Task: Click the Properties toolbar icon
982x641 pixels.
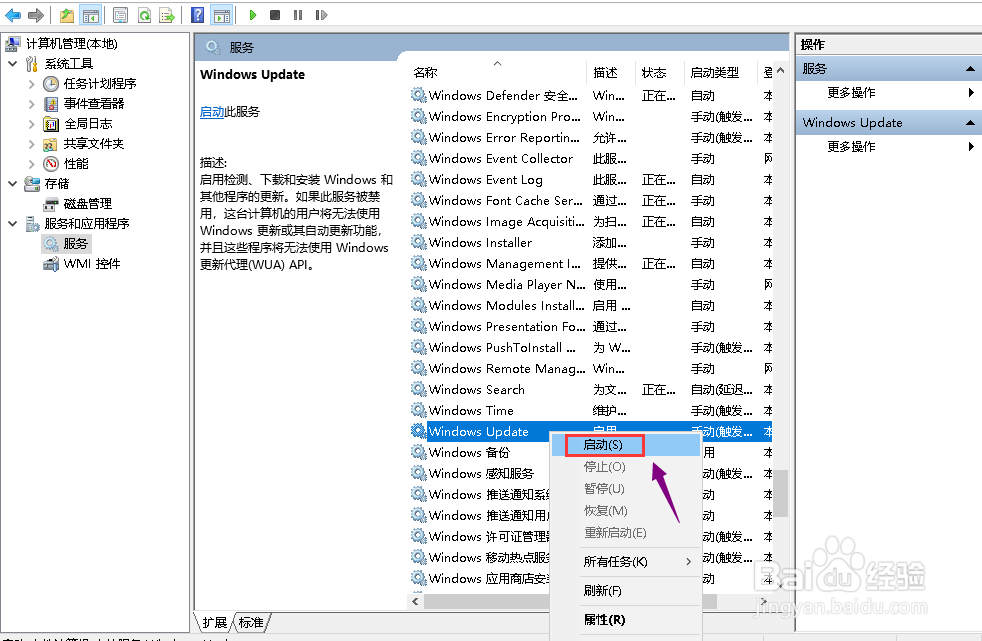Action: 120,15
